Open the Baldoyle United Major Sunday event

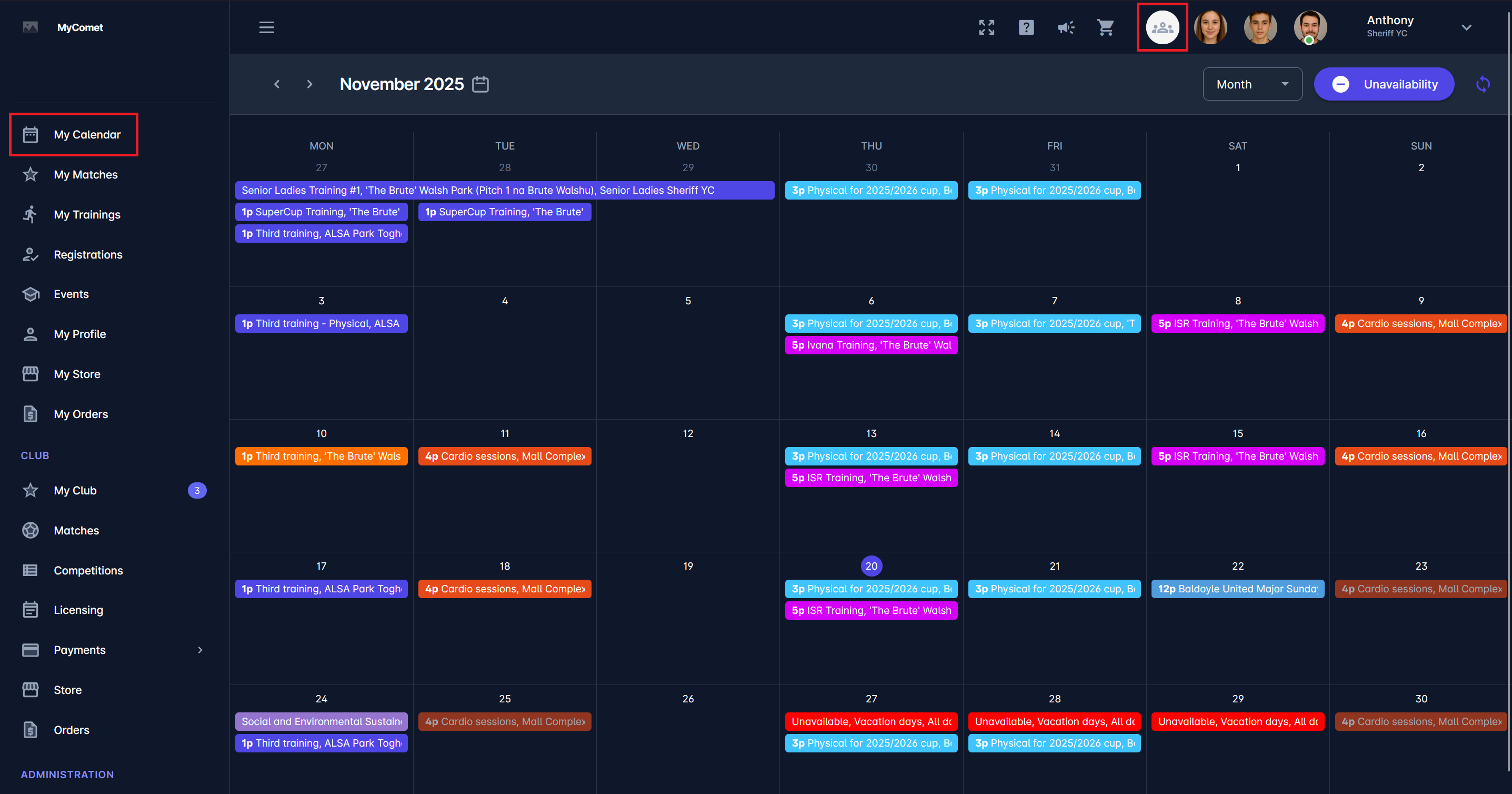[x=1237, y=589]
